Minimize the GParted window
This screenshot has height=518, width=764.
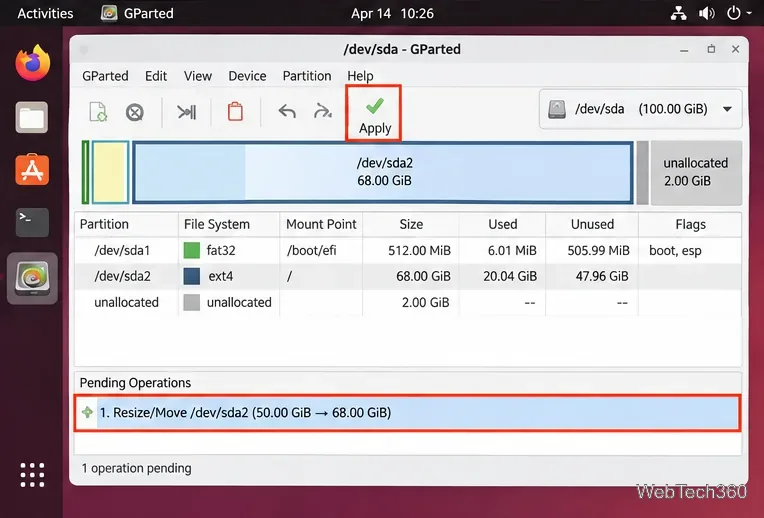[684, 50]
